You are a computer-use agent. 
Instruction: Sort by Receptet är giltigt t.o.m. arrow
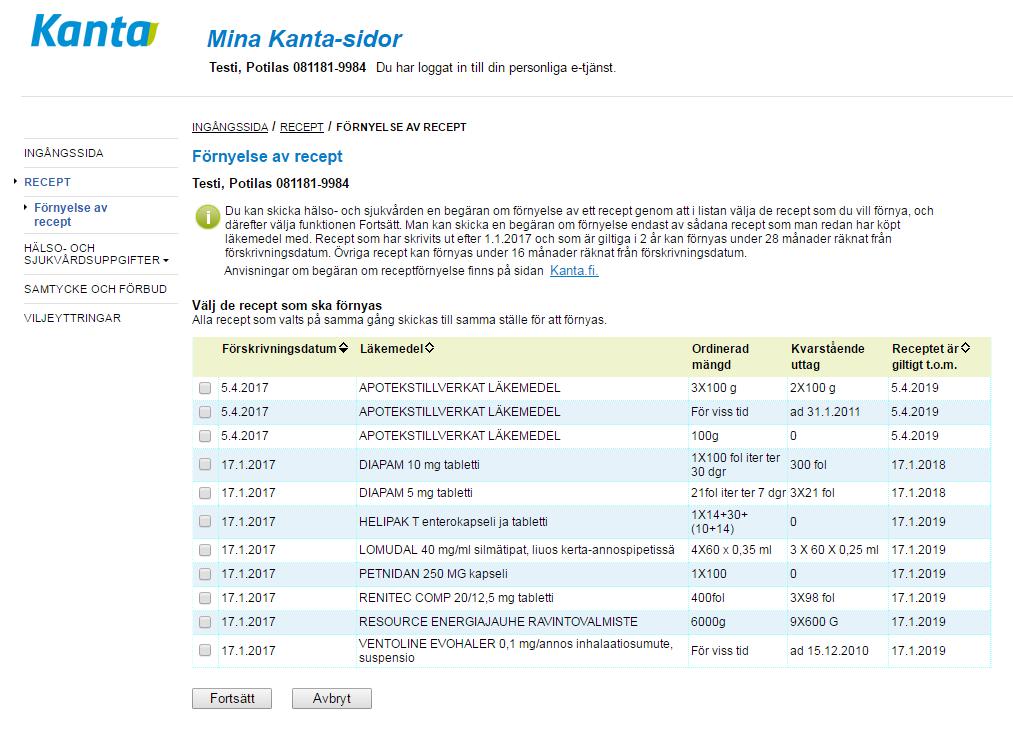pyautogui.click(x=965, y=348)
